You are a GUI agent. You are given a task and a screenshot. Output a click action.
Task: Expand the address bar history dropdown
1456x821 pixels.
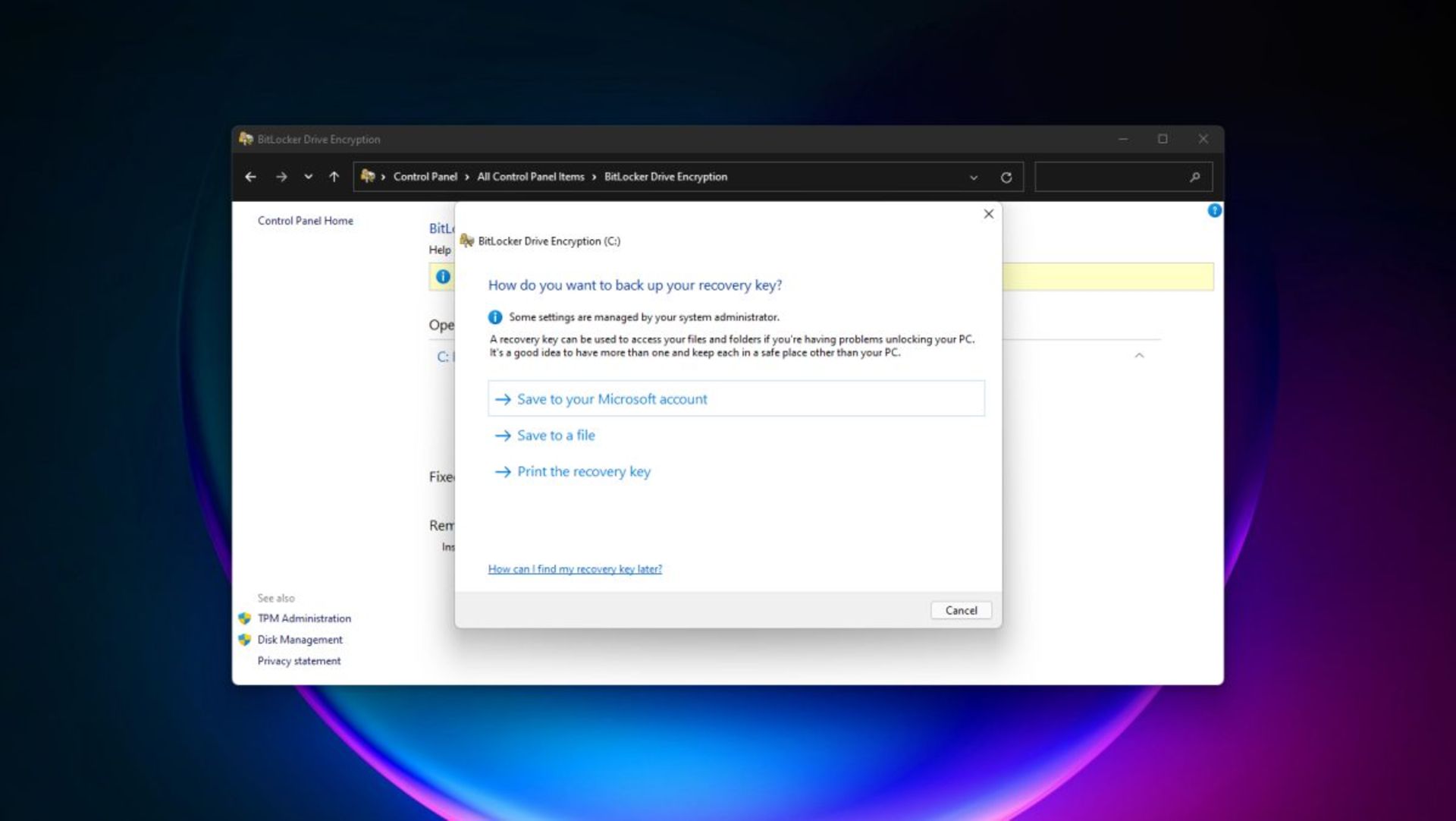click(x=974, y=178)
